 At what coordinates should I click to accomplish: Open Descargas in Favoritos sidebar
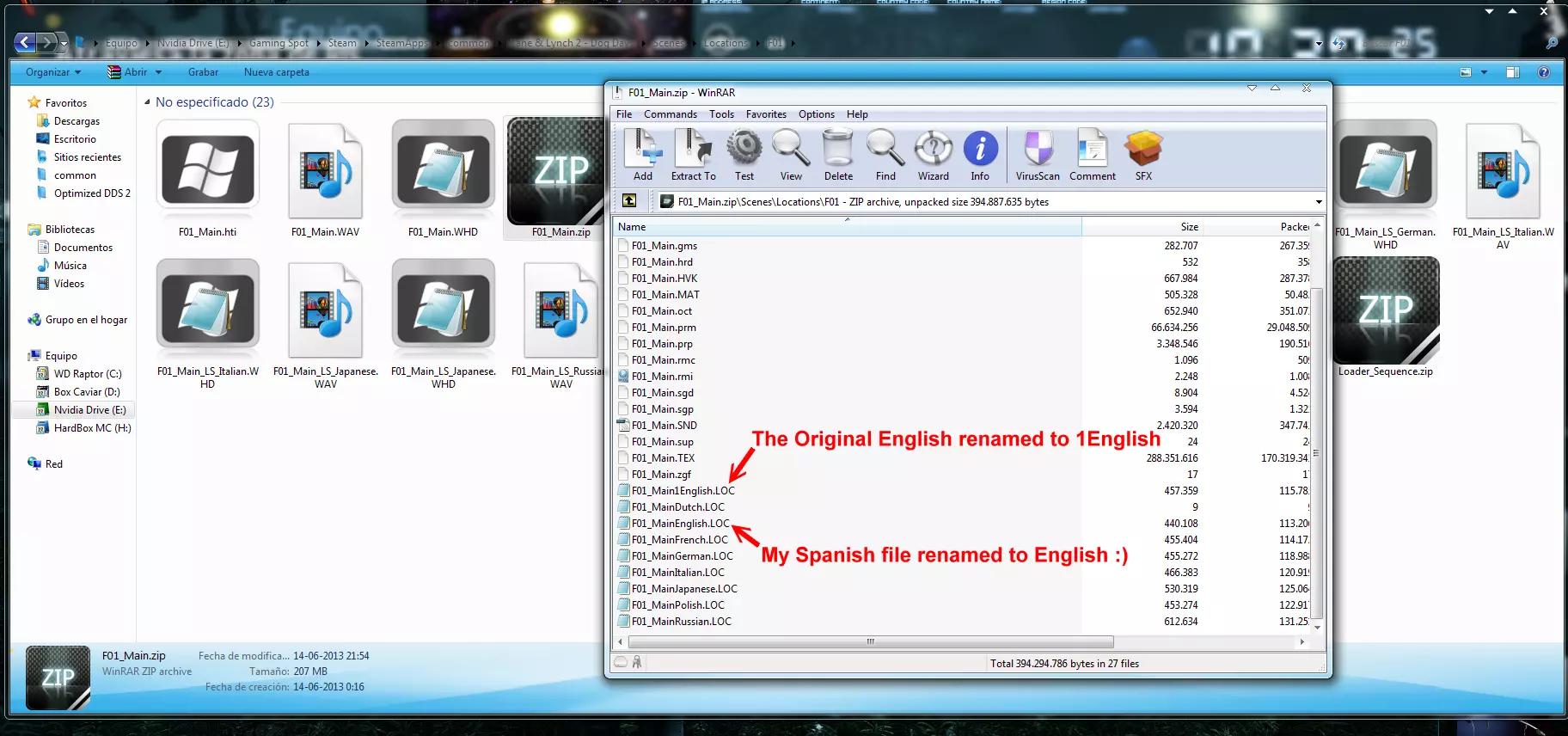pos(77,121)
